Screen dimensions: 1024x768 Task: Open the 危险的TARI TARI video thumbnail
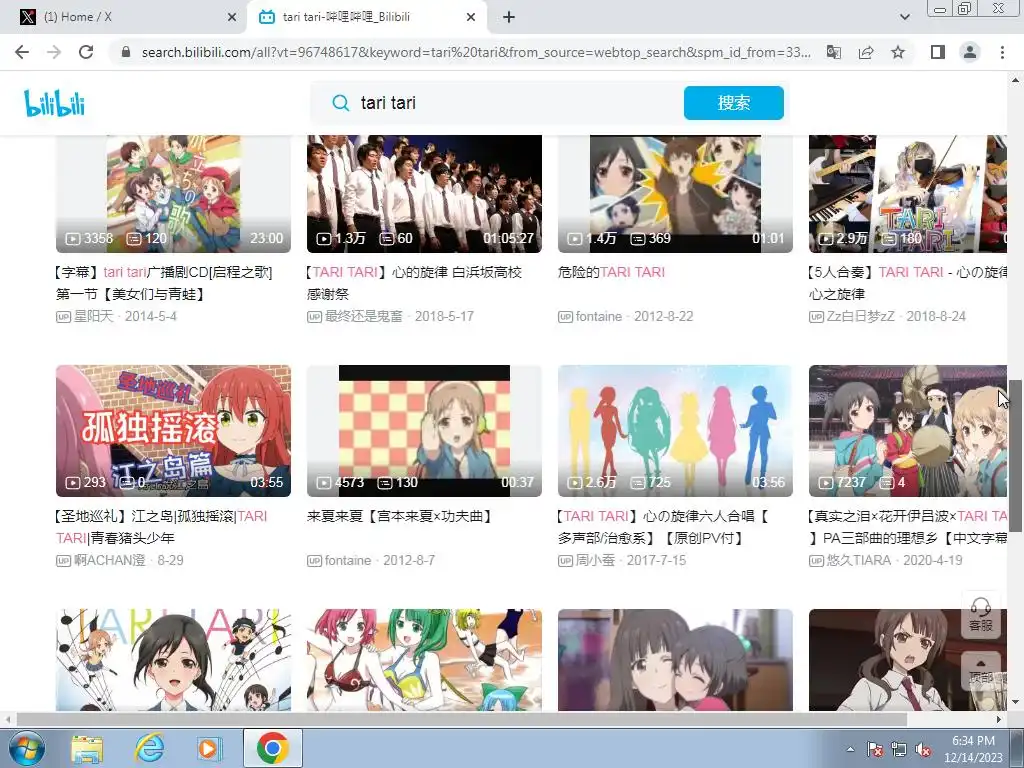pyautogui.click(x=675, y=194)
